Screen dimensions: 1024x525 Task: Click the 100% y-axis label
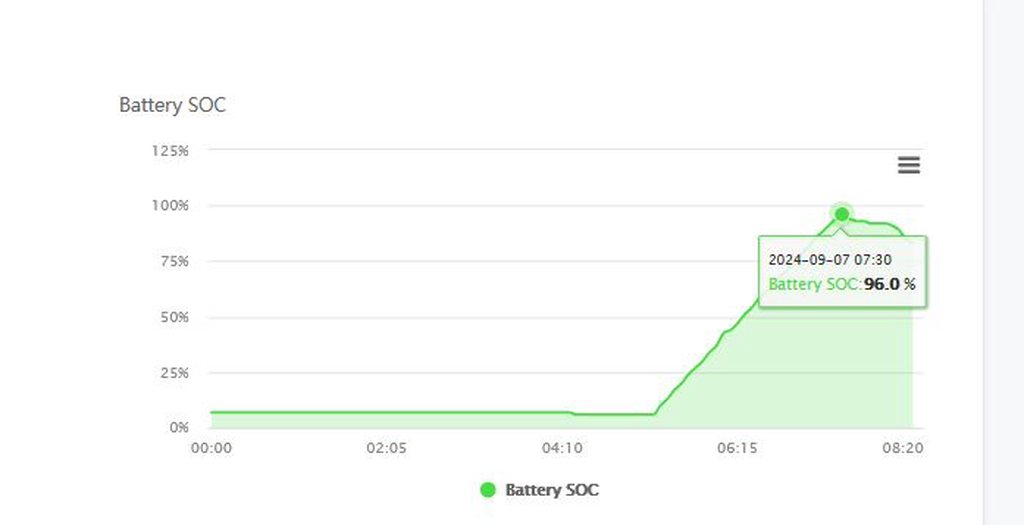point(170,206)
